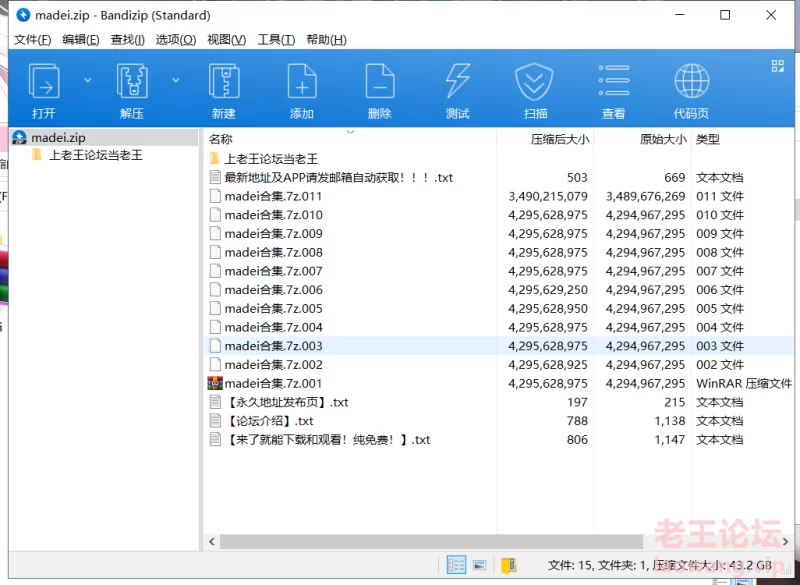The height and width of the screenshot is (585, 800).
Task: Click the sort chevron above name column
Action: 351,132
